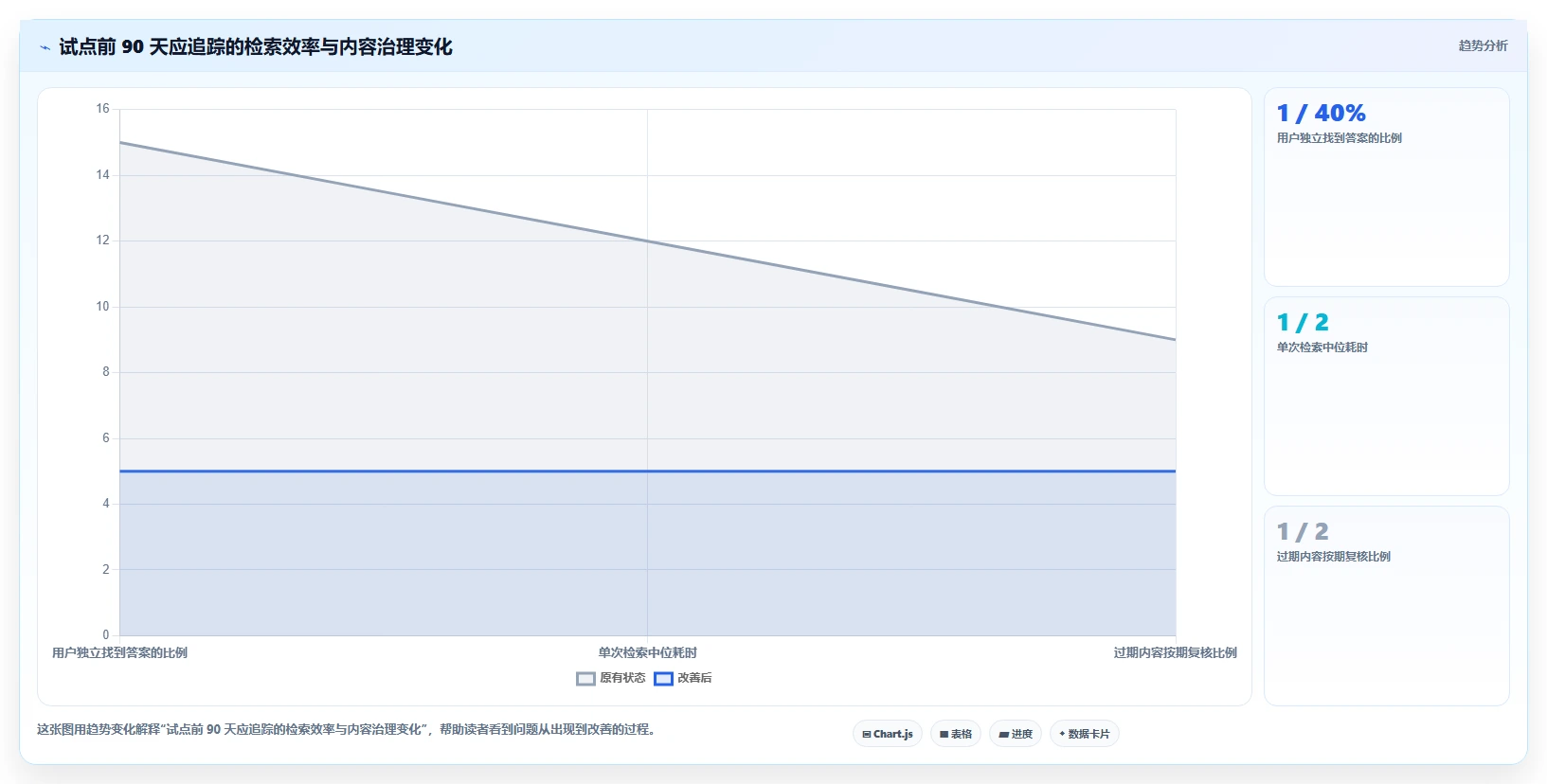Select the cyan 1 / 2 metric value
The height and width of the screenshot is (784, 1547).
pos(1303,323)
